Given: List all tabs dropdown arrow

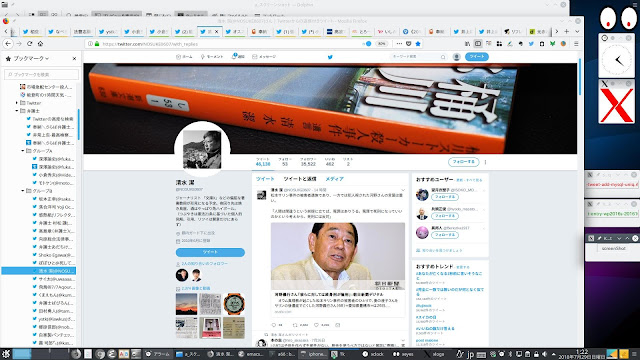Looking at the screenshot, I should 577,31.
